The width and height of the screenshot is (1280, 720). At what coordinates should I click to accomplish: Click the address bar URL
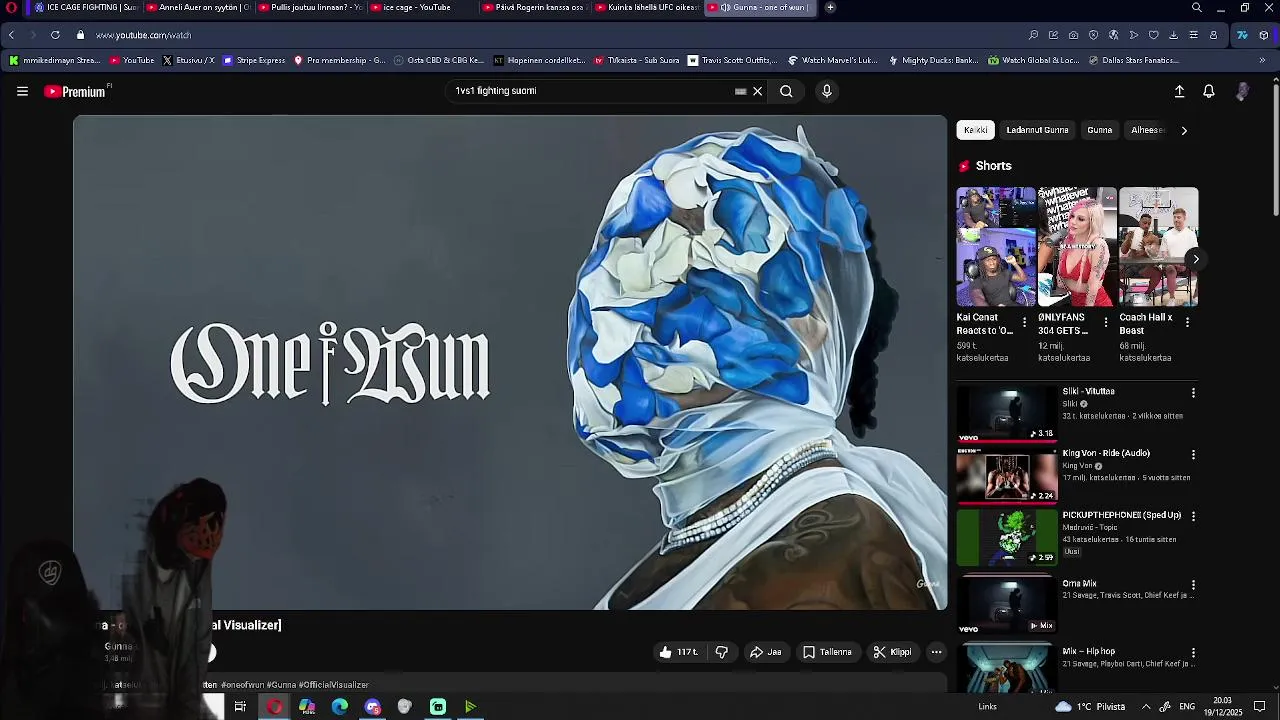143,35
